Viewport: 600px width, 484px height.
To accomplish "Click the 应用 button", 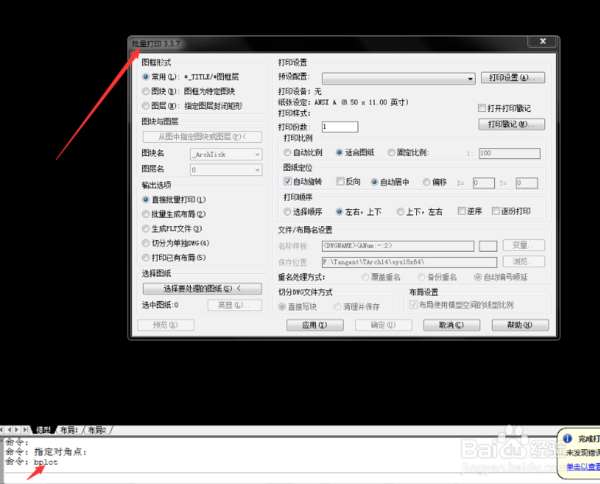I will click(x=315, y=325).
